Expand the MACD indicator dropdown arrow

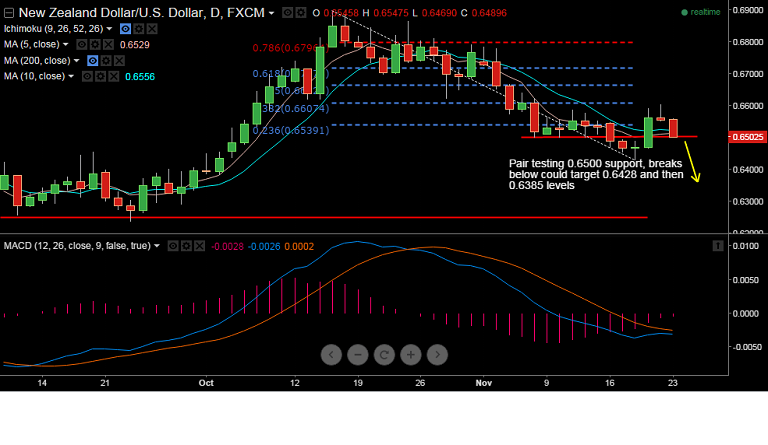[157, 246]
